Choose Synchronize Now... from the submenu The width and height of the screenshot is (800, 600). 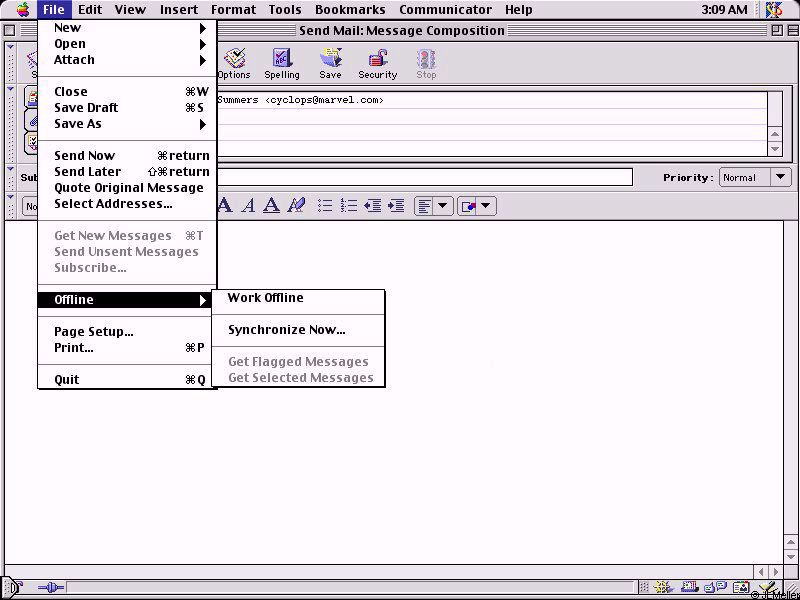click(x=298, y=330)
